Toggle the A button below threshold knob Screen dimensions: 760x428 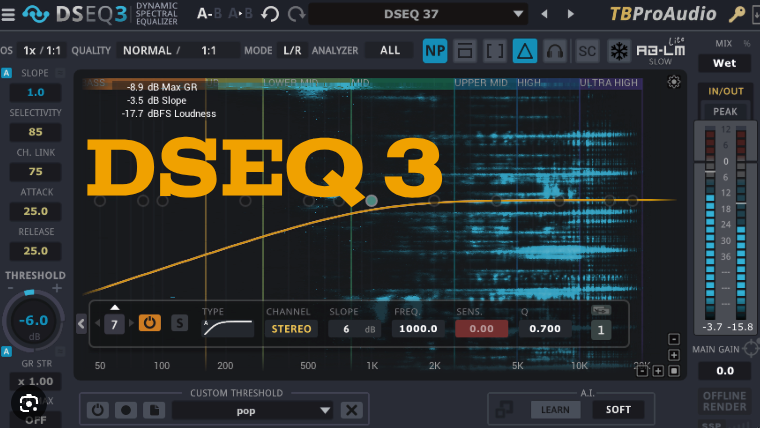point(6,351)
